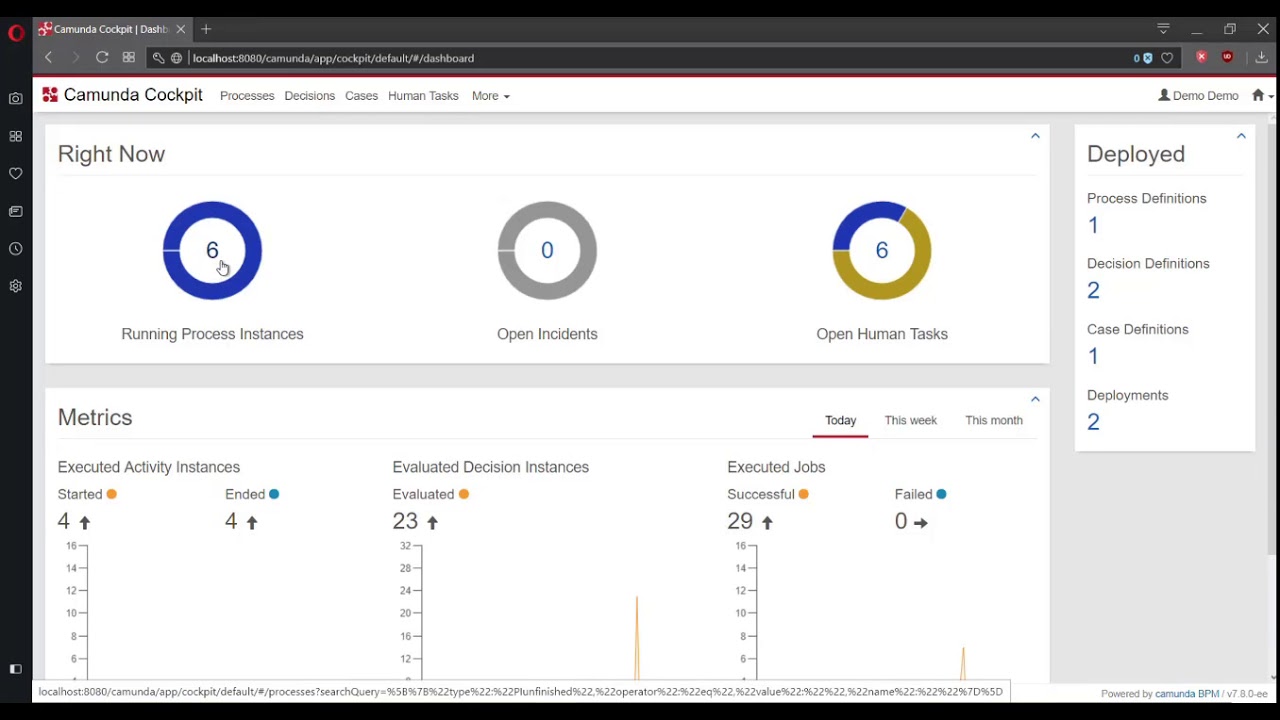Close the Camunda Cockpit tab
Viewport: 1280px width, 720px height.
181,29
